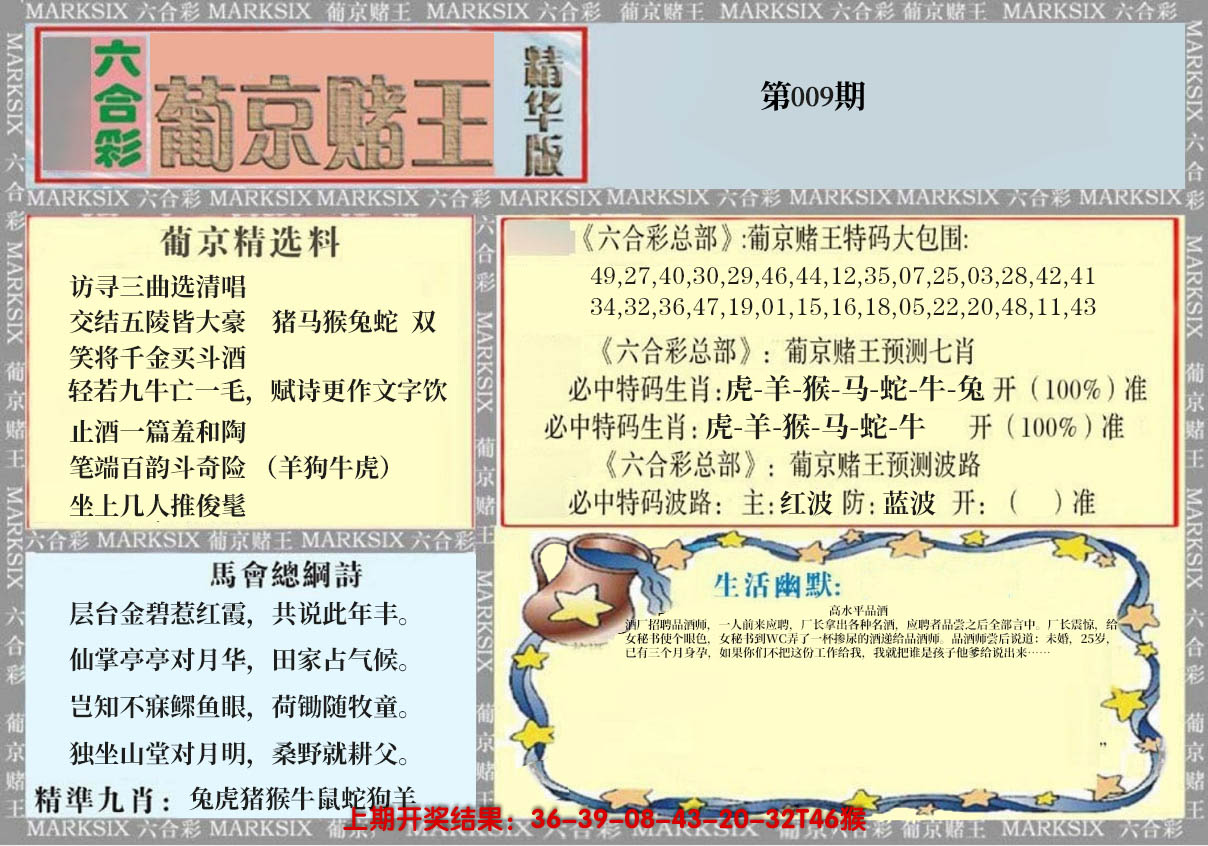The width and height of the screenshot is (1208, 846).
Task: Open the 葡京精选料 section heading
Action: (x=250, y=243)
